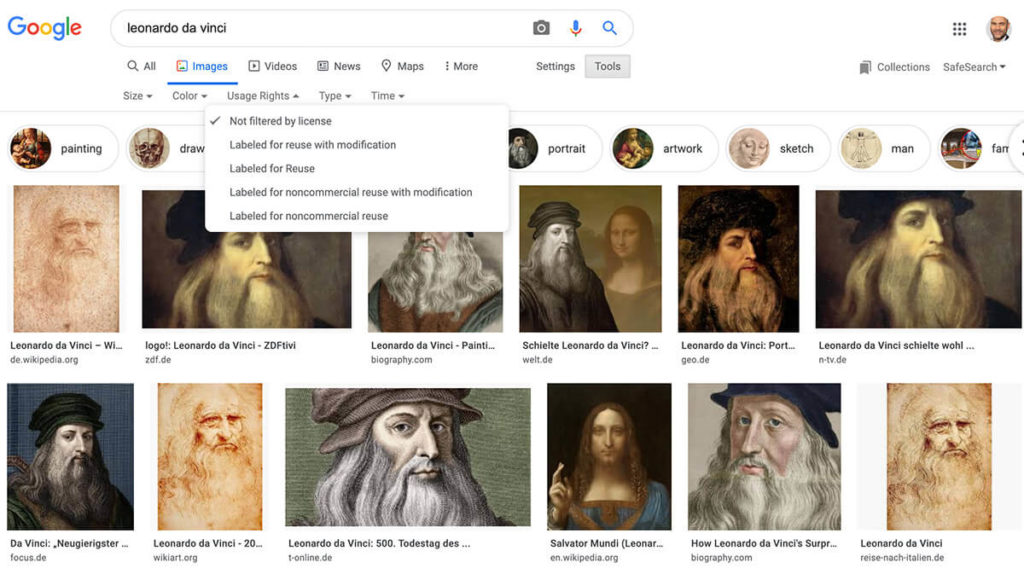
Task: Switch to the News tab
Action: click(338, 66)
